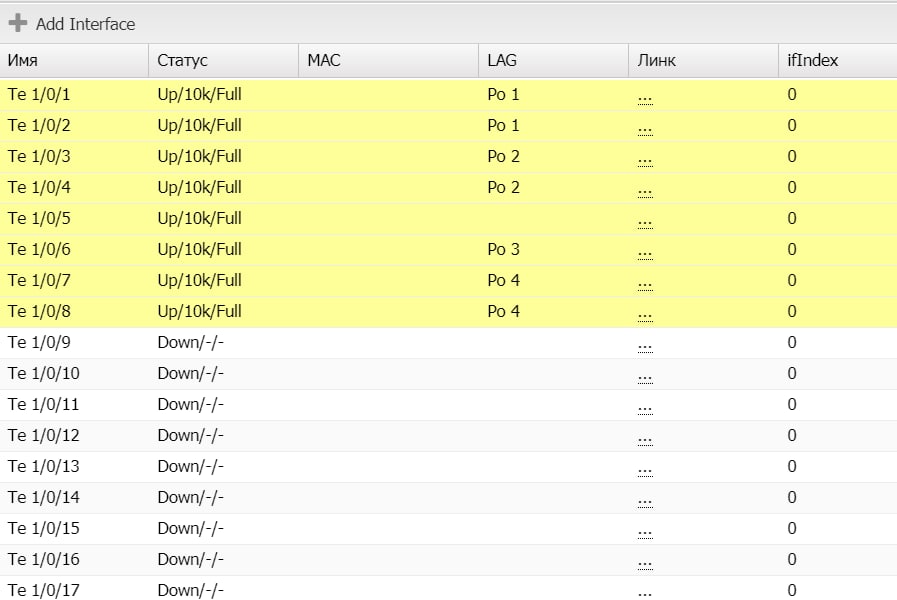Open the link dots for Te 1/0/2
The width and height of the screenshot is (897, 600).
[x=645, y=129]
